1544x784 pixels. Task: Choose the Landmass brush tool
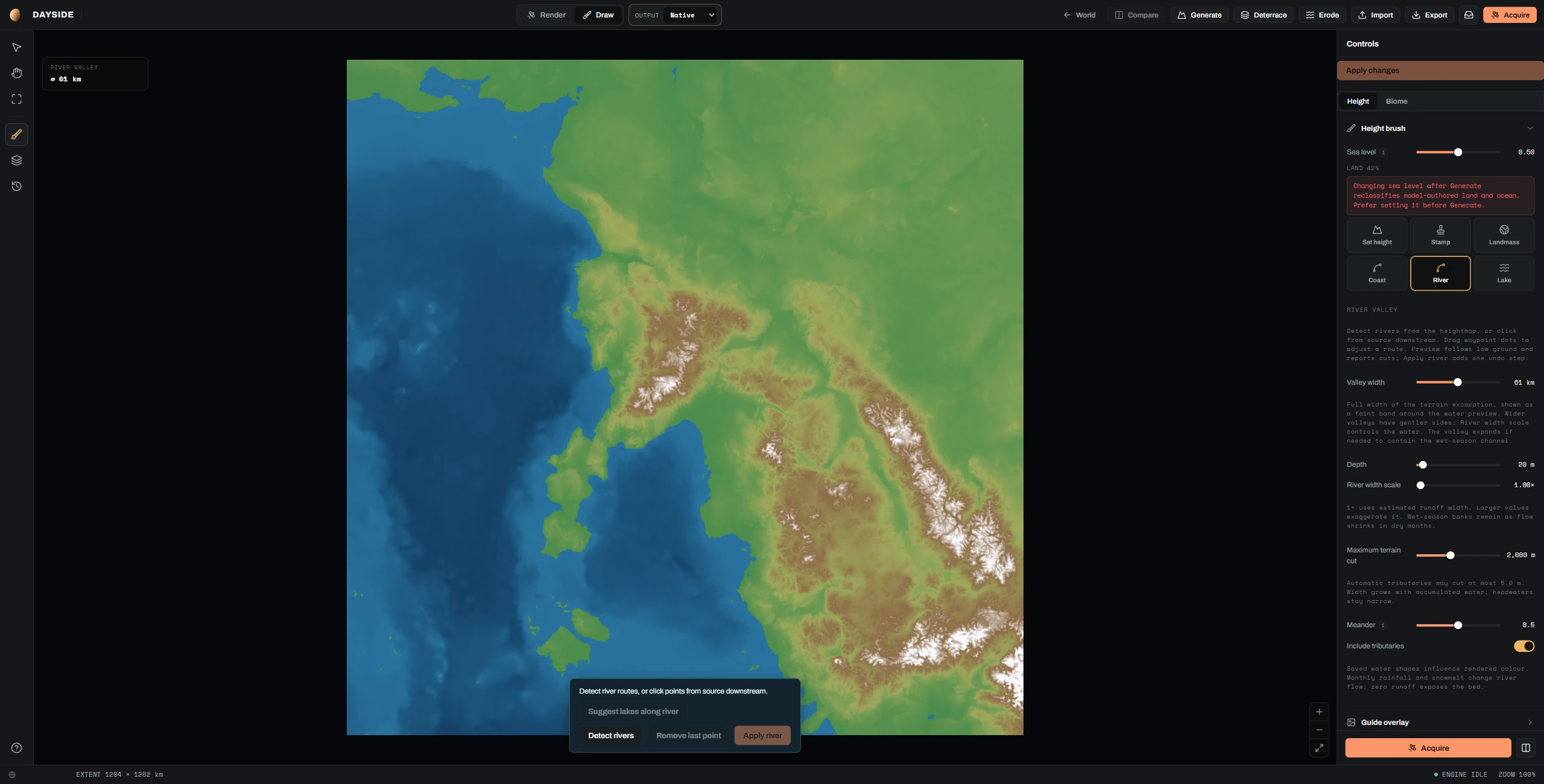[1504, 235]
